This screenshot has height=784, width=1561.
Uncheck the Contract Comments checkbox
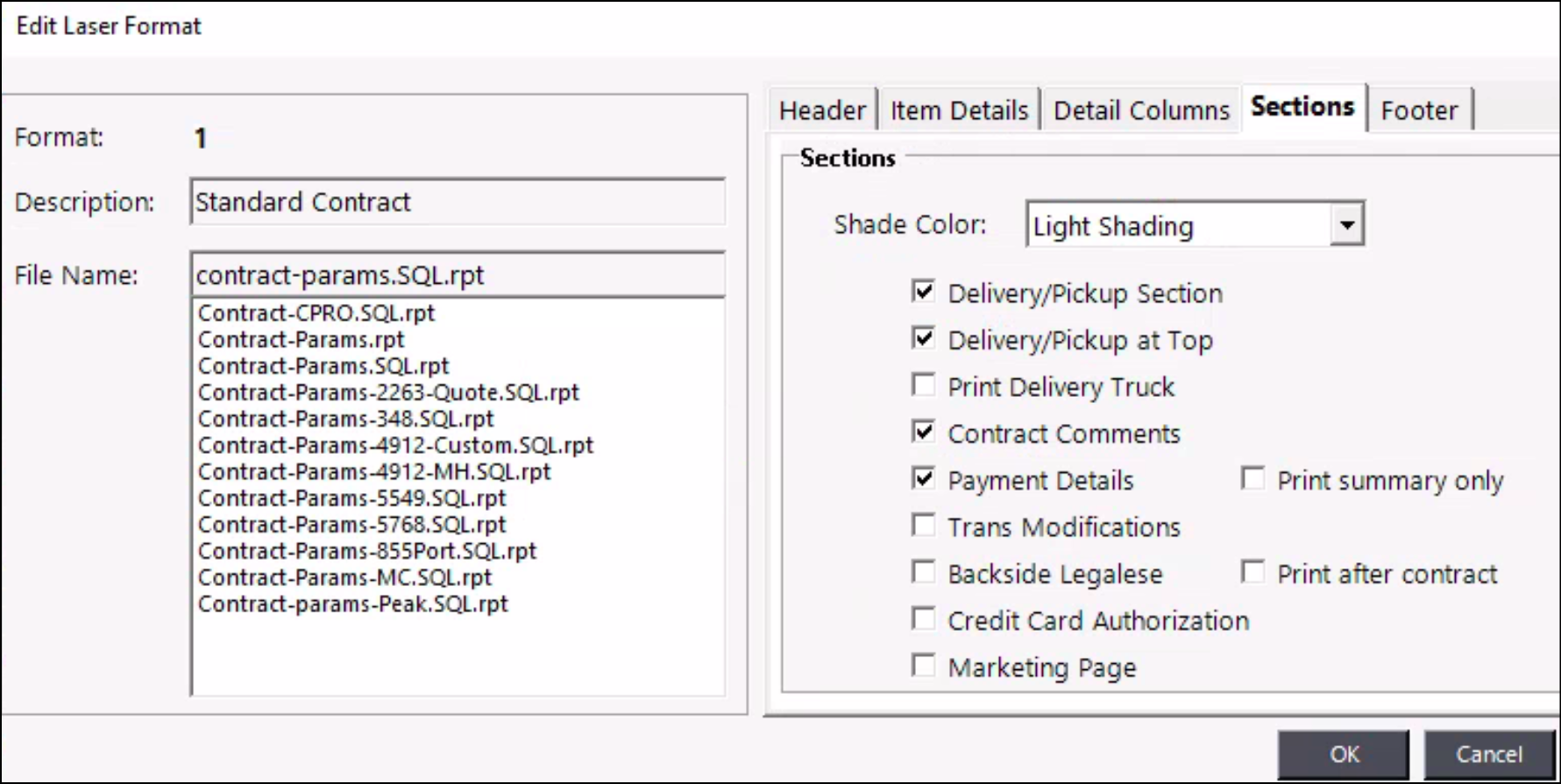(x=923, y=432)
